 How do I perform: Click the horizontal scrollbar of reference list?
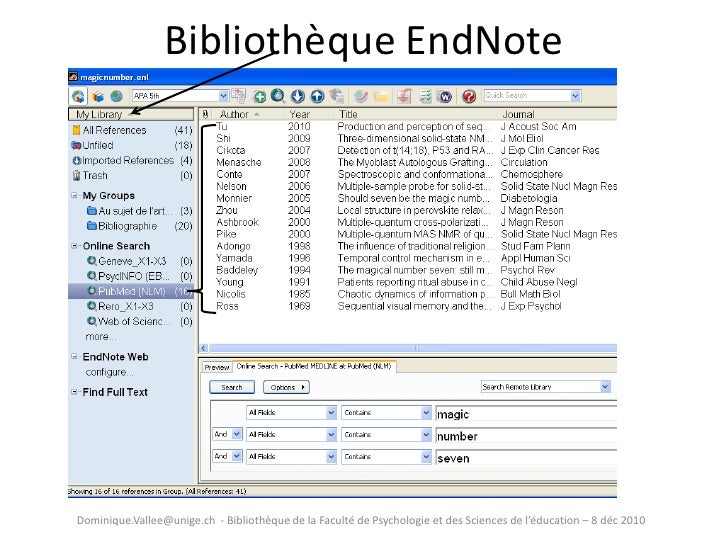click(x=412, y=348)
